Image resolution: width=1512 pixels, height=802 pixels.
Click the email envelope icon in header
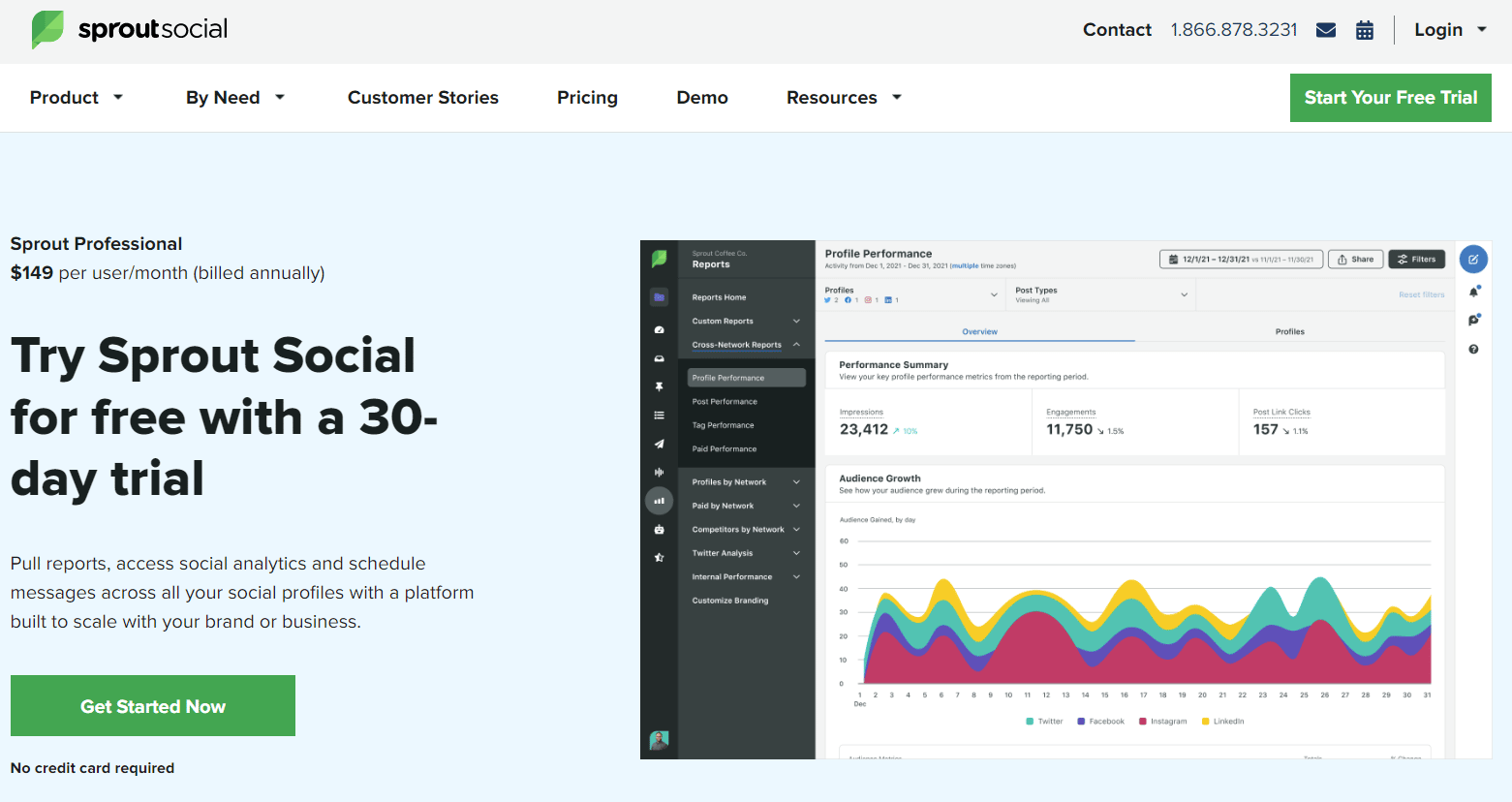(x=1326, y=30)
